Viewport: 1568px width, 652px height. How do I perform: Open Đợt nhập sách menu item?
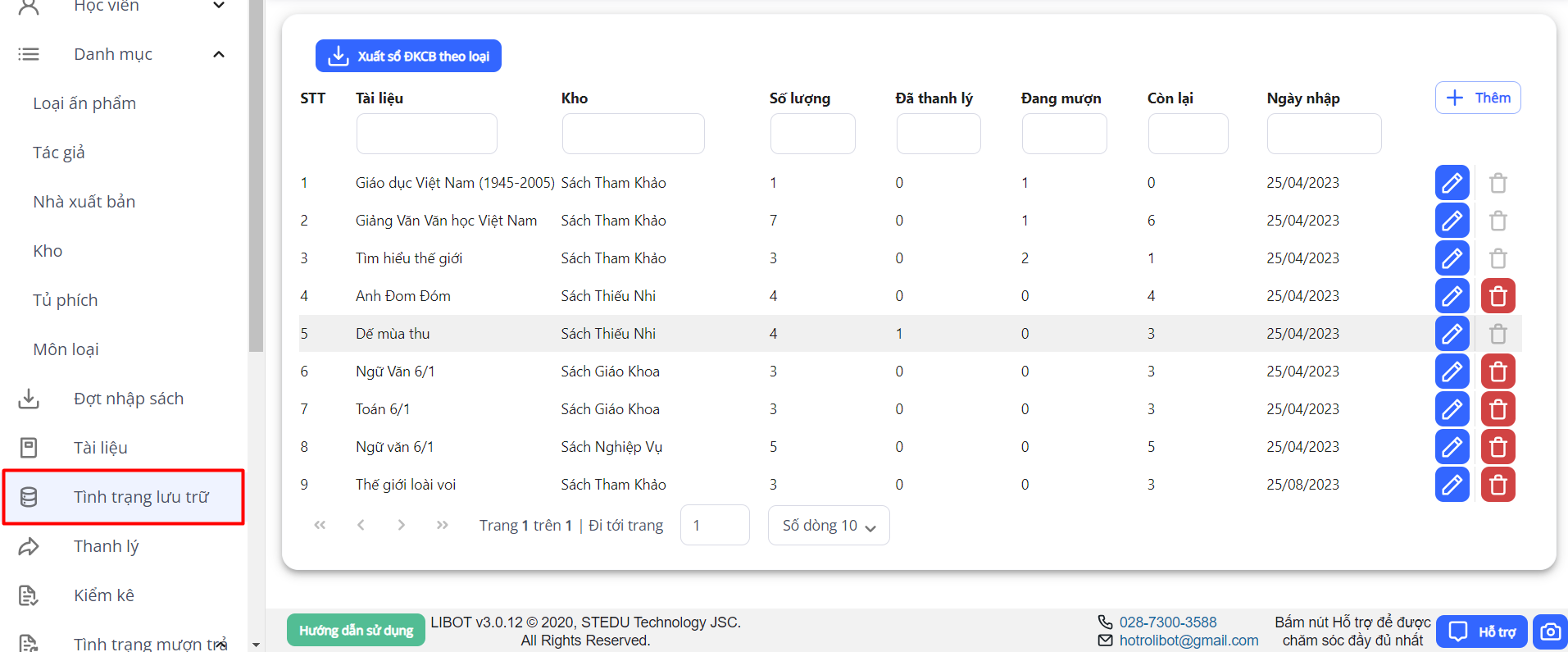[x=128, y=399]
